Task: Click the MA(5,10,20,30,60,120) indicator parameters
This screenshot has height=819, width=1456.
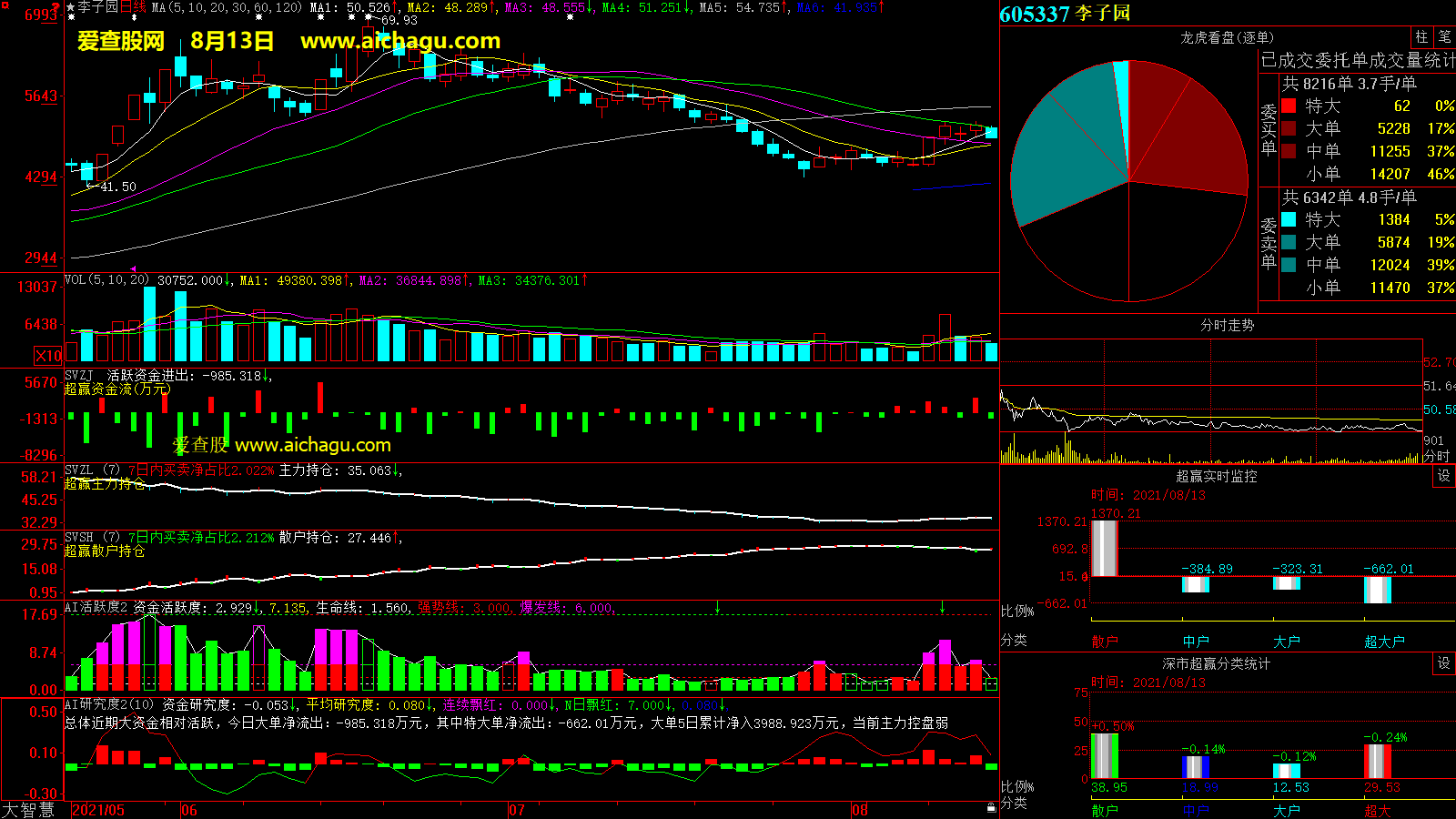Action: pos(227,7)
